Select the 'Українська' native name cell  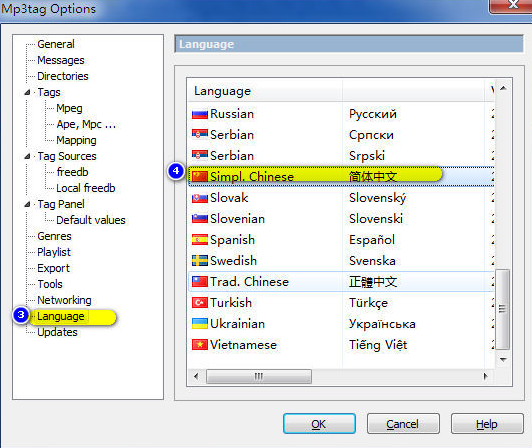(382, 324)
